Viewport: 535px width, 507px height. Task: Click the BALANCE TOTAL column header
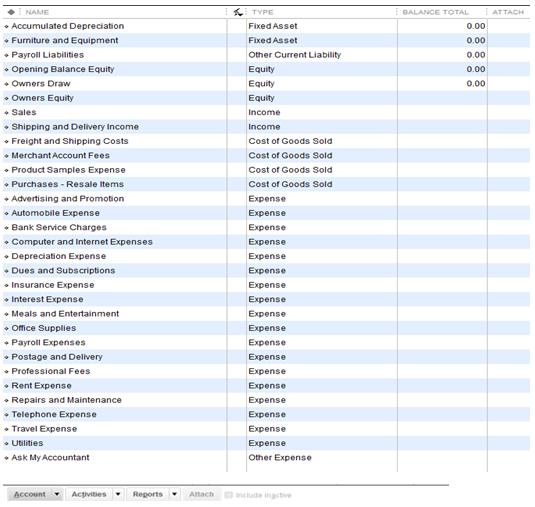435,12
